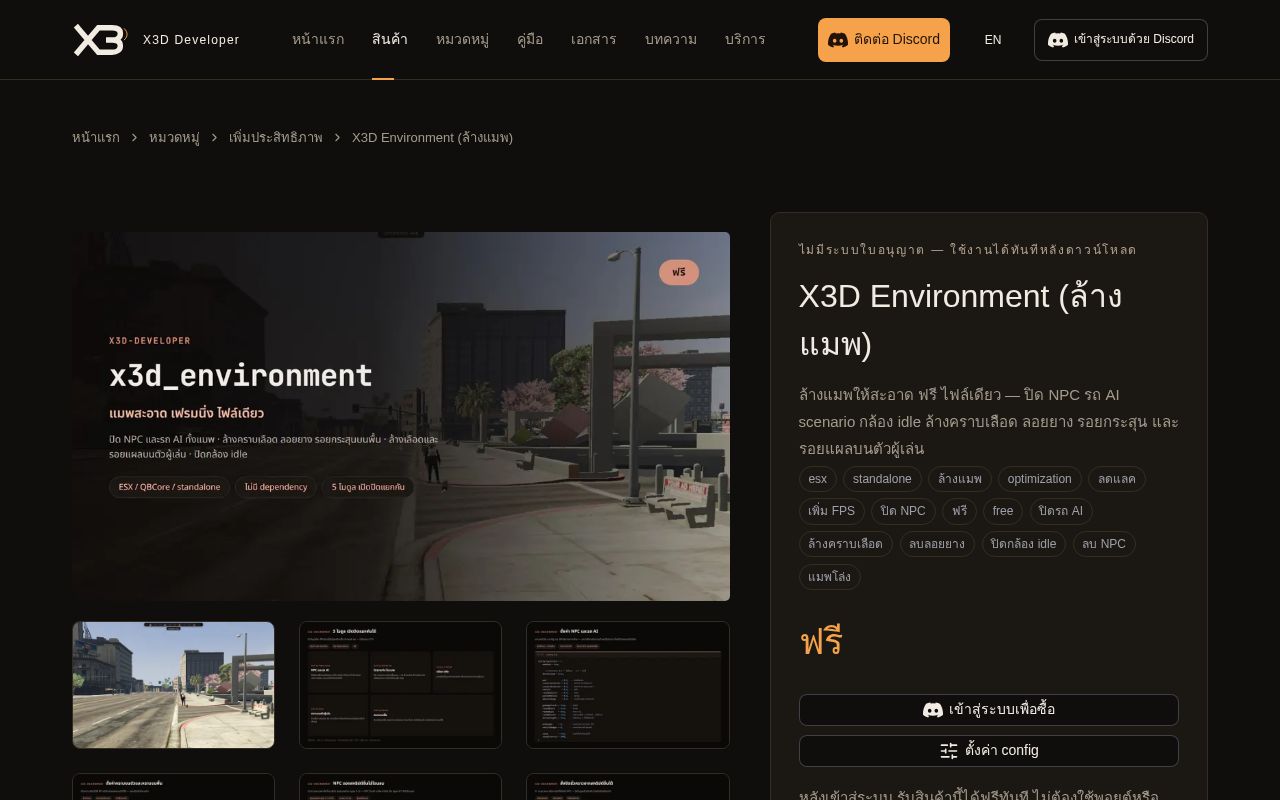This screenshot has width=1280, height=800.
Task: Open the หน้าแรก navigation item
Action: [x=318, y=40]
